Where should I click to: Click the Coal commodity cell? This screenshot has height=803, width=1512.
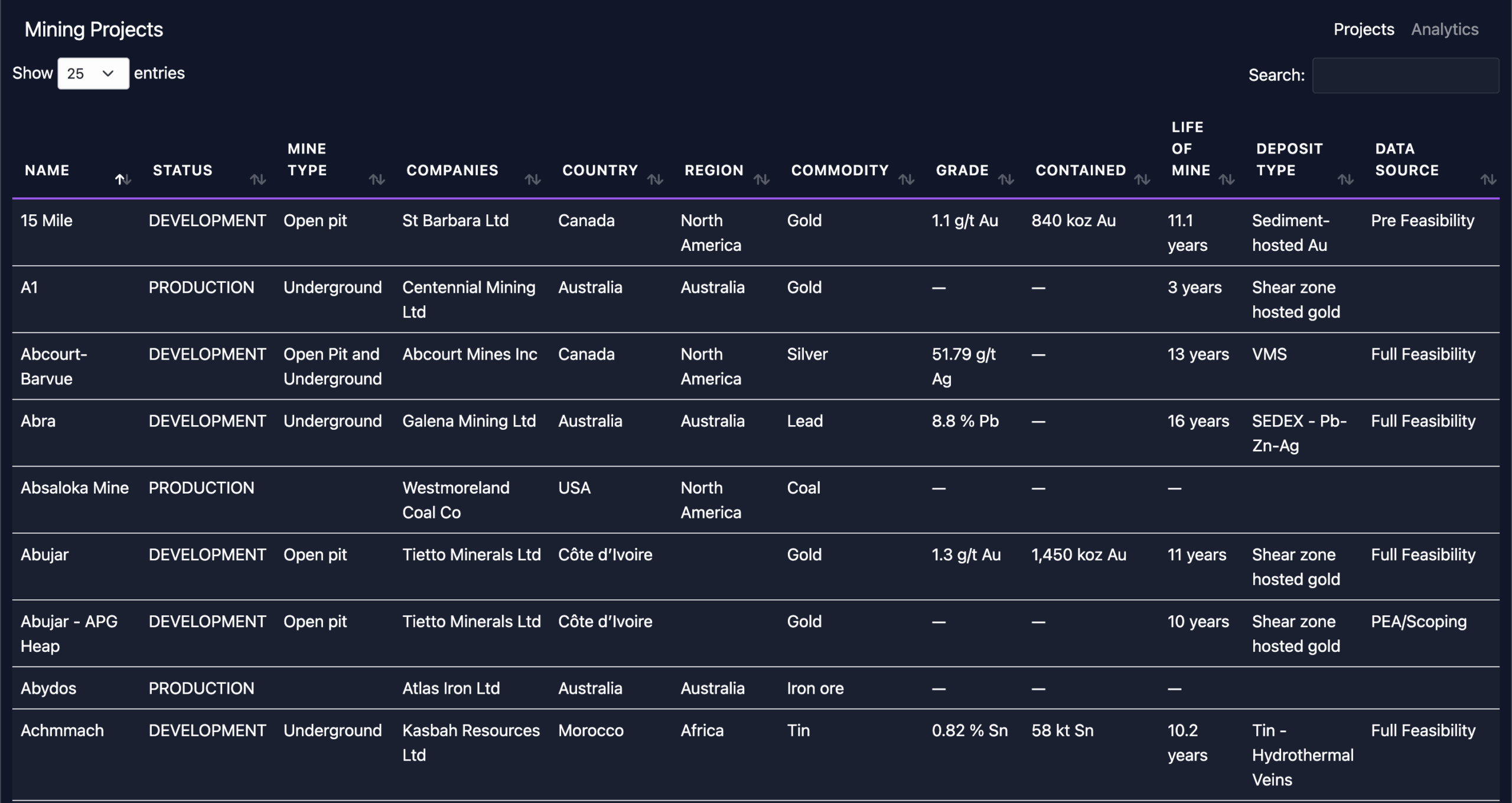click(804, 488)
